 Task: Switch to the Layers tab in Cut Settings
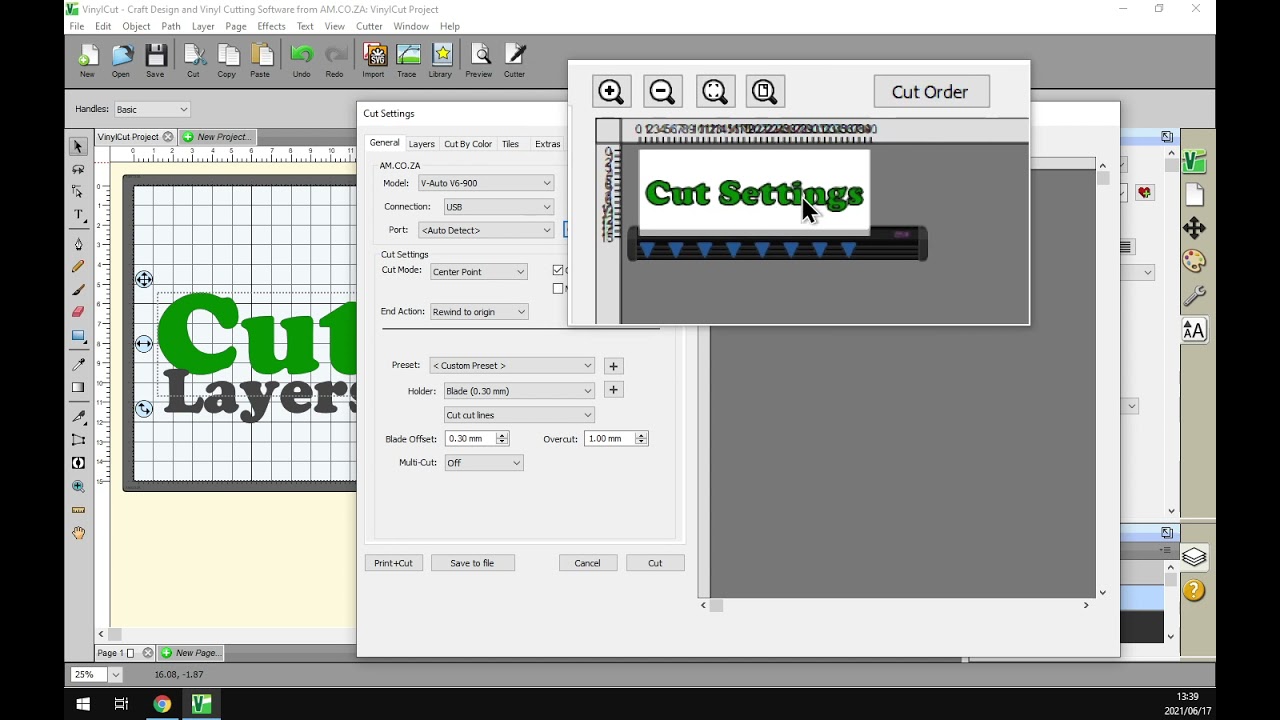[x=421, y=144]
